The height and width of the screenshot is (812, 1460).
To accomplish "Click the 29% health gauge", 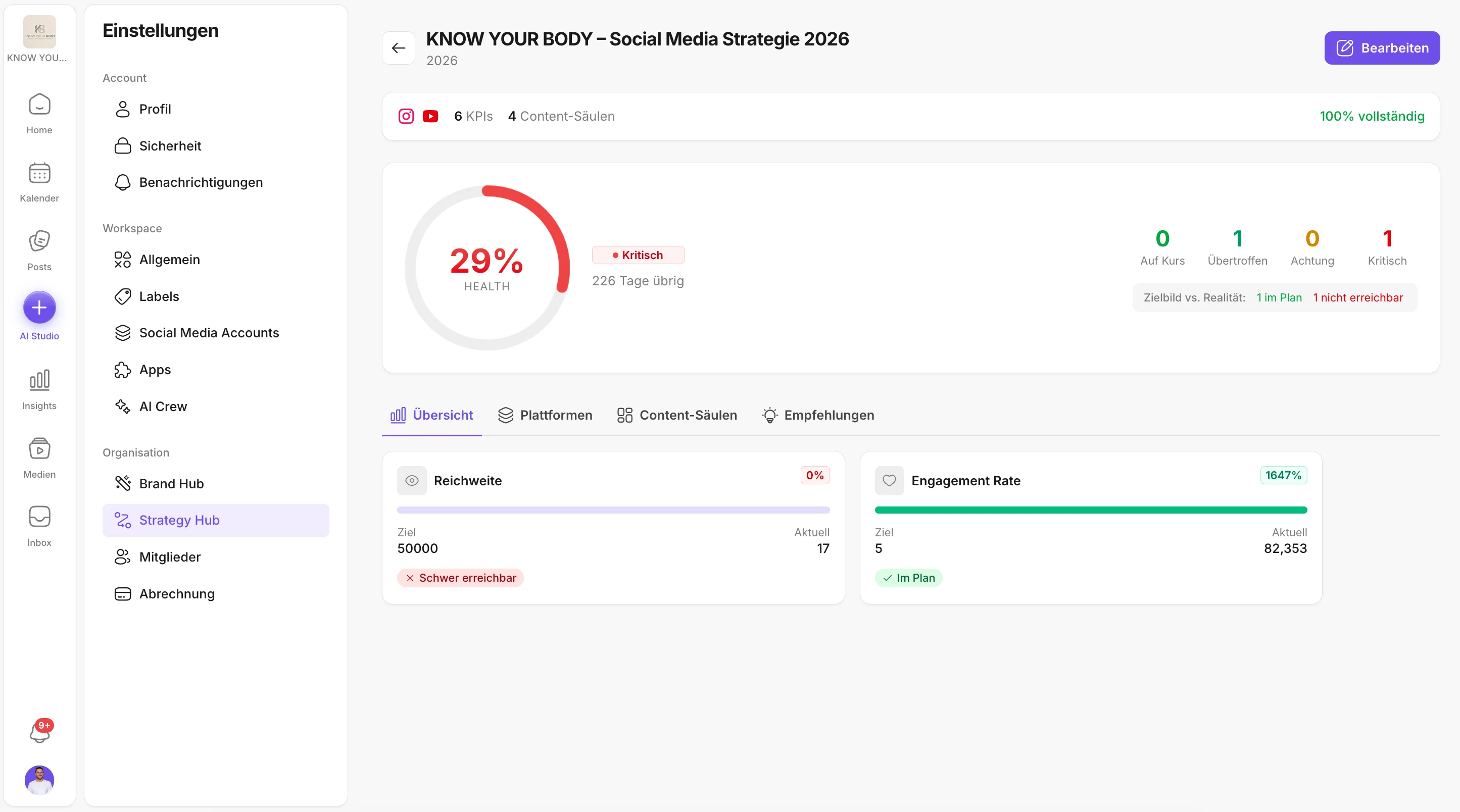I will 487,268.
